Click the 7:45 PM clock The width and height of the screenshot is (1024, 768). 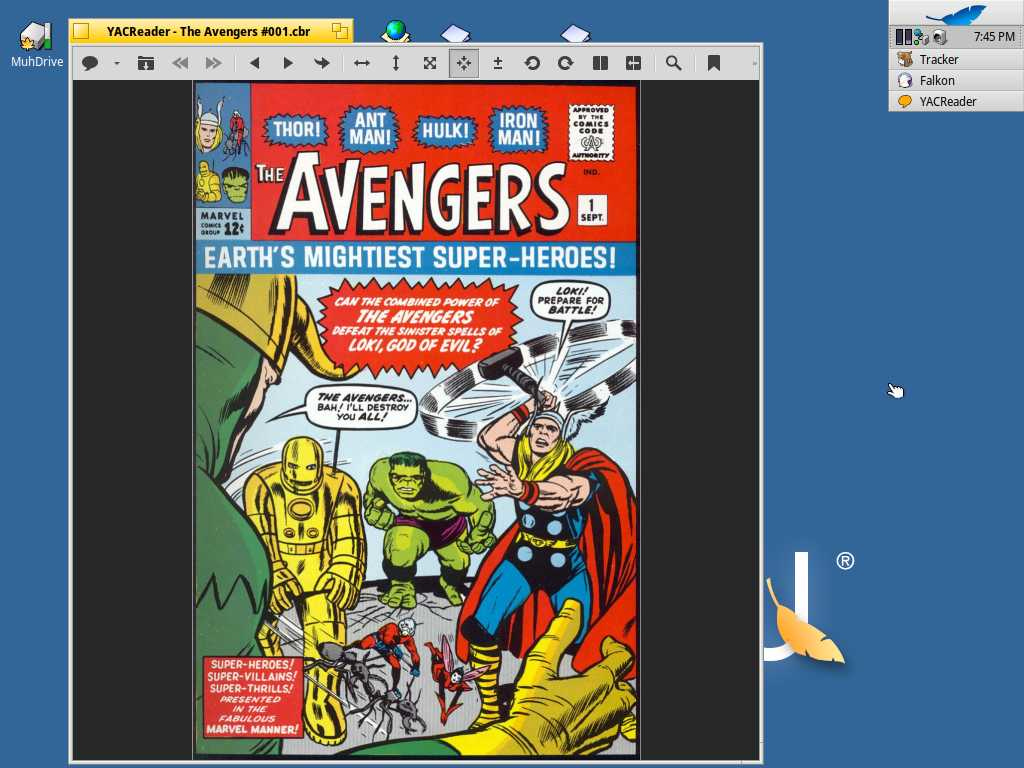coord(994,37)
